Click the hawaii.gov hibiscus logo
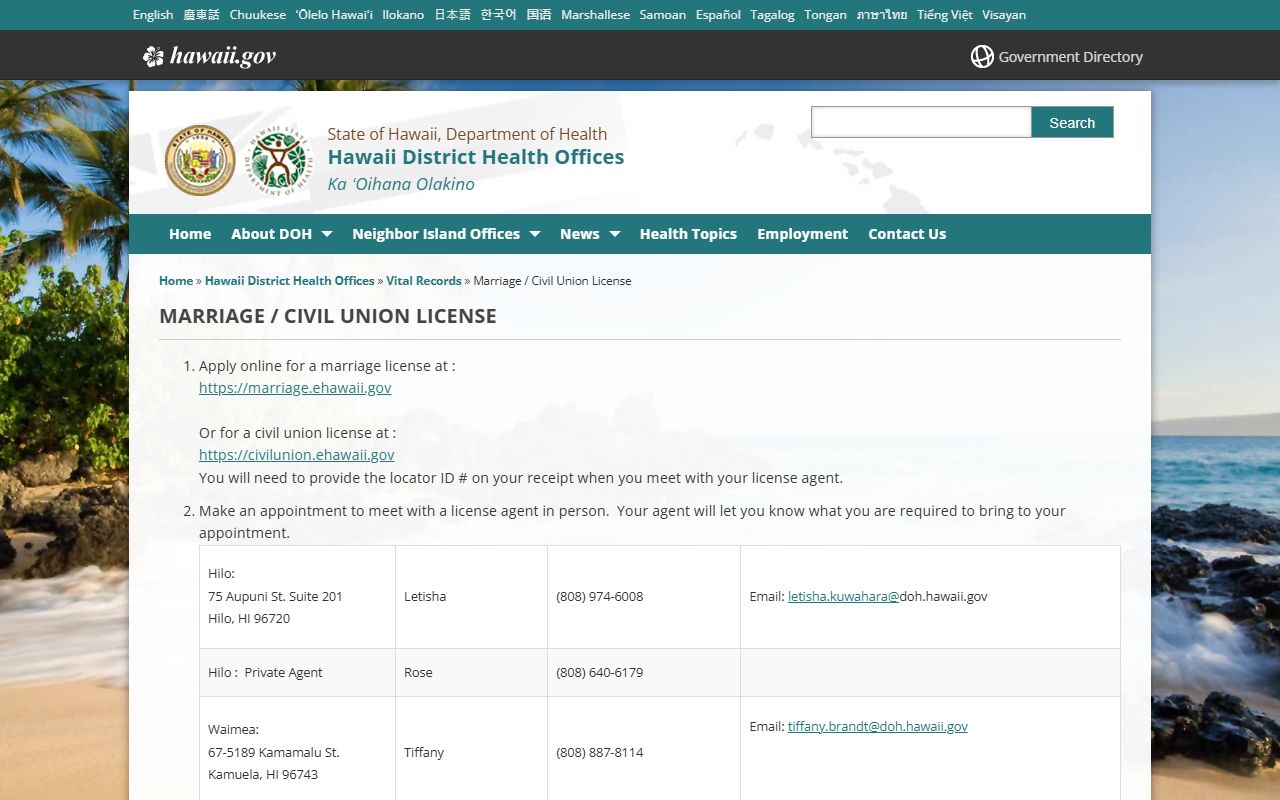 tap(153, 56)
